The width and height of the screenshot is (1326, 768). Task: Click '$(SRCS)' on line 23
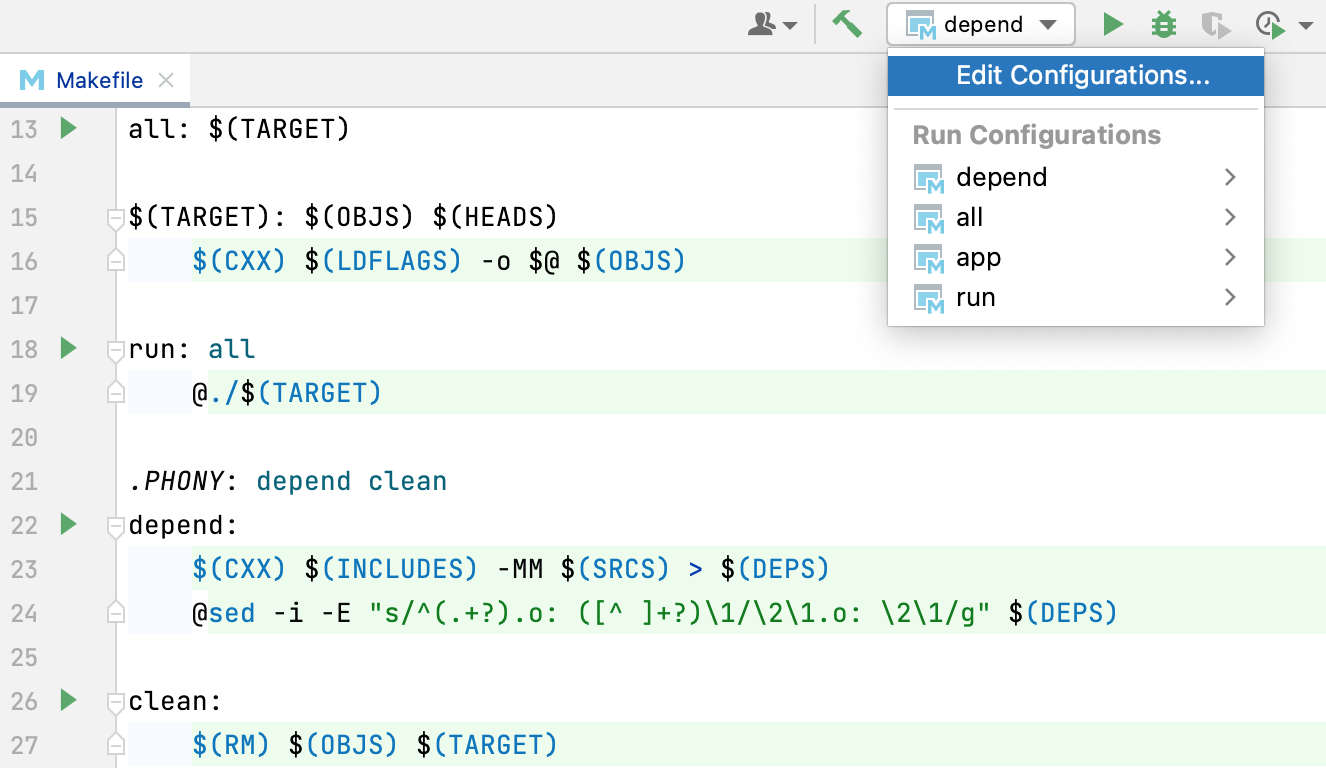pos(615,569)
